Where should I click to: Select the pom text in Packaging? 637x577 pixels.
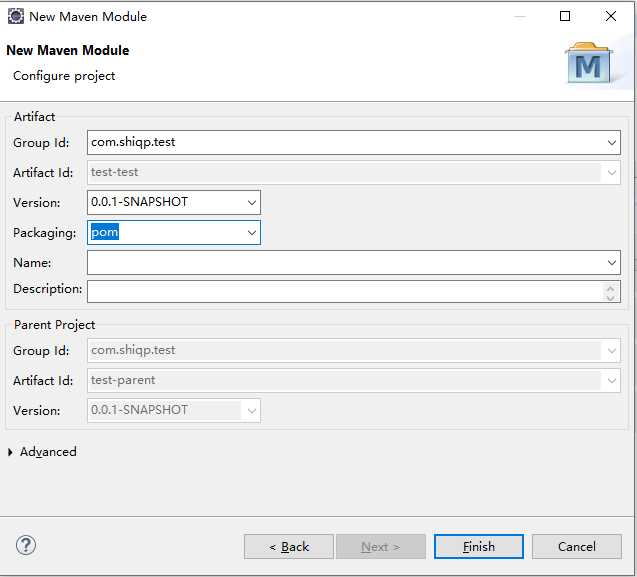click(106, 232)
